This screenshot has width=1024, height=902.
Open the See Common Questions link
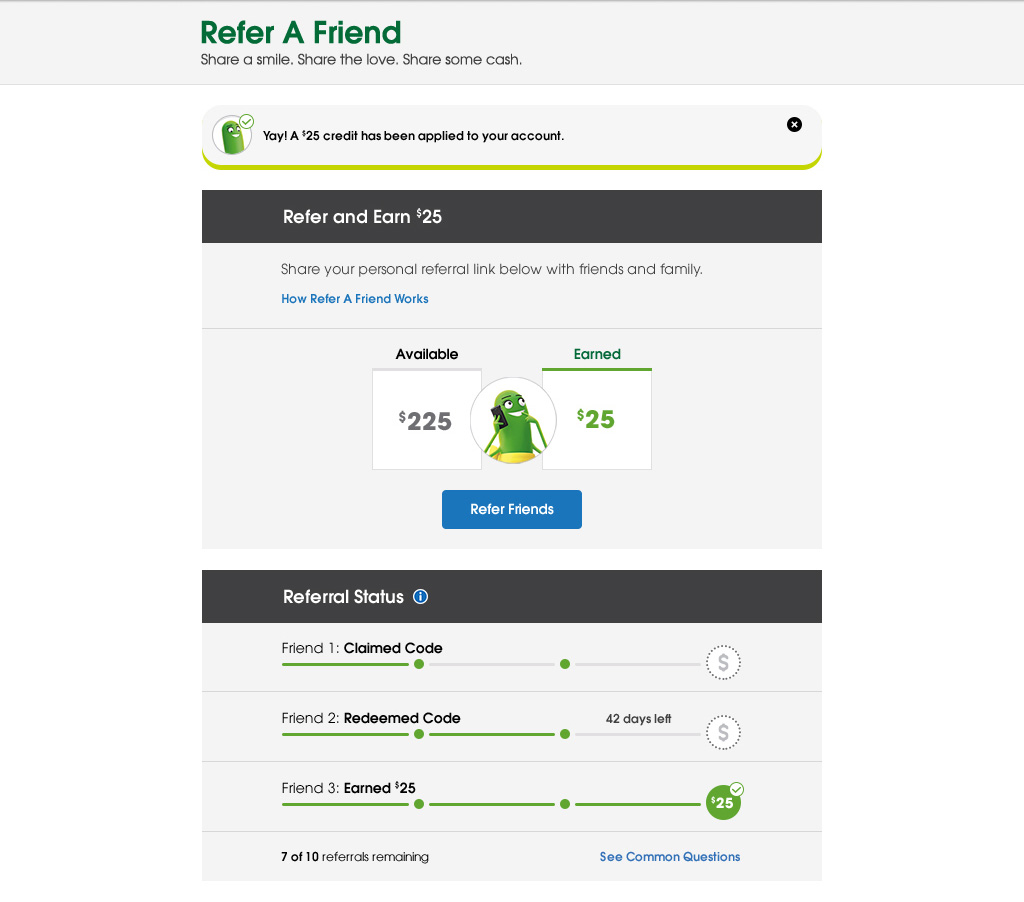pos(670,856)
